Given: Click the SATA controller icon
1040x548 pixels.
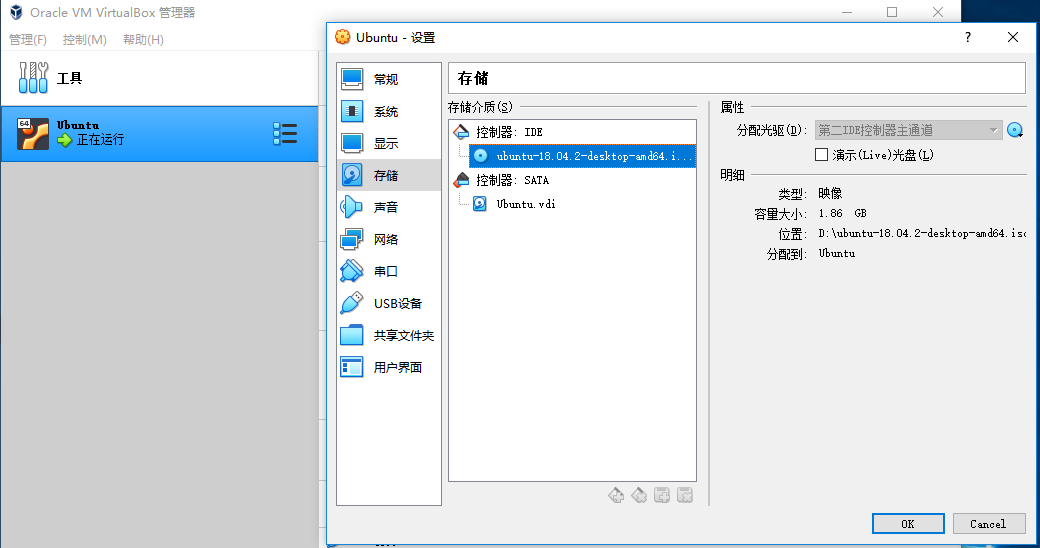Looking at the screenshot, I should point(461,180).
